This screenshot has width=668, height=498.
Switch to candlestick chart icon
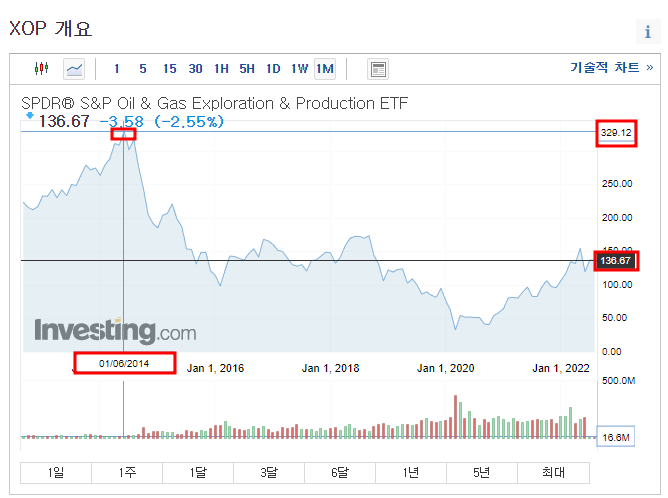[x=41, y=68]
